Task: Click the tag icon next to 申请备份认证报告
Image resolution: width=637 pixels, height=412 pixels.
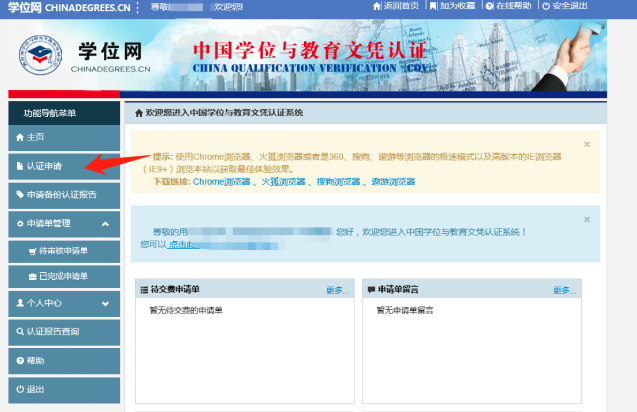Action: tap(20, 195)
